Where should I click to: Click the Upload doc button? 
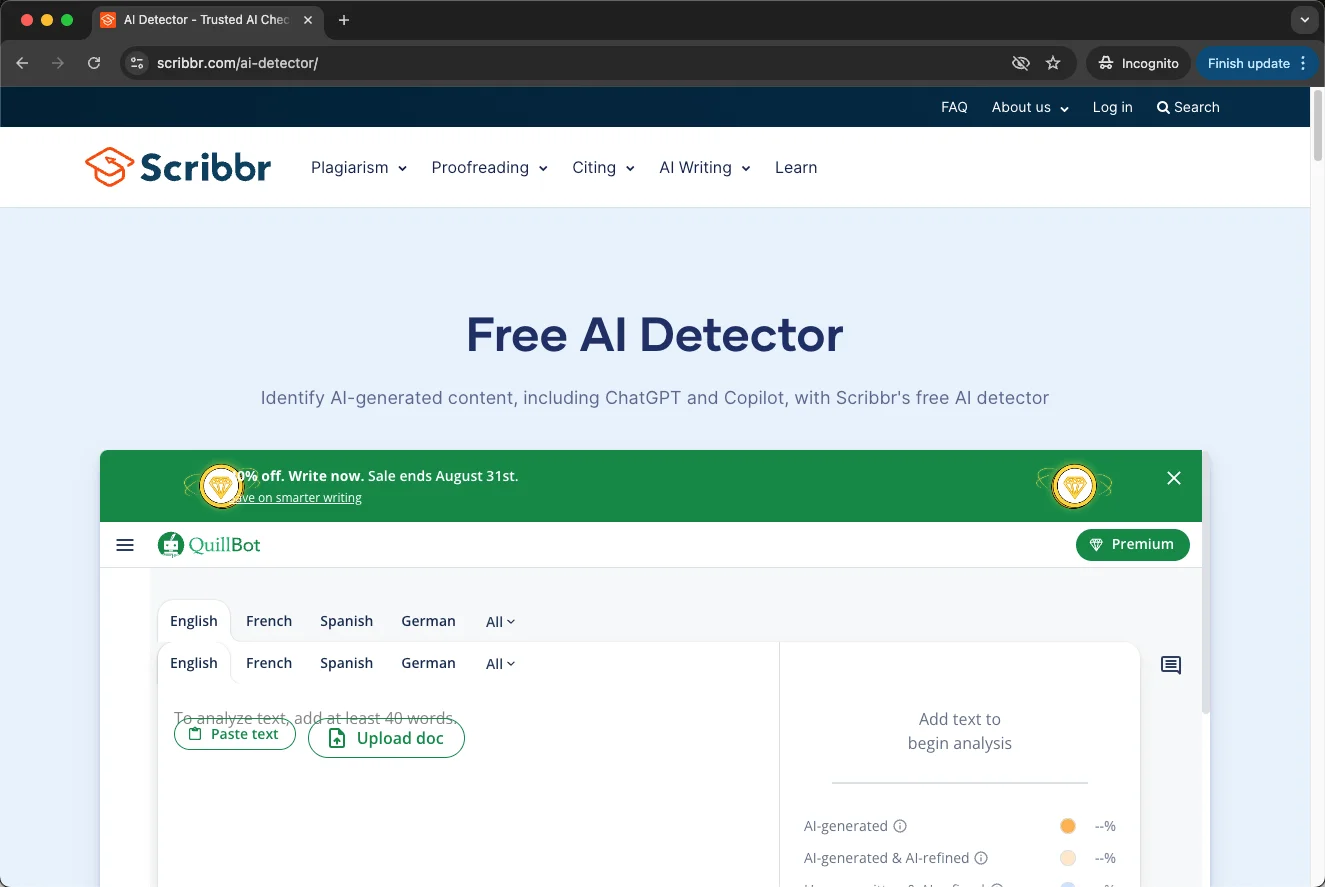click(386, 738)
